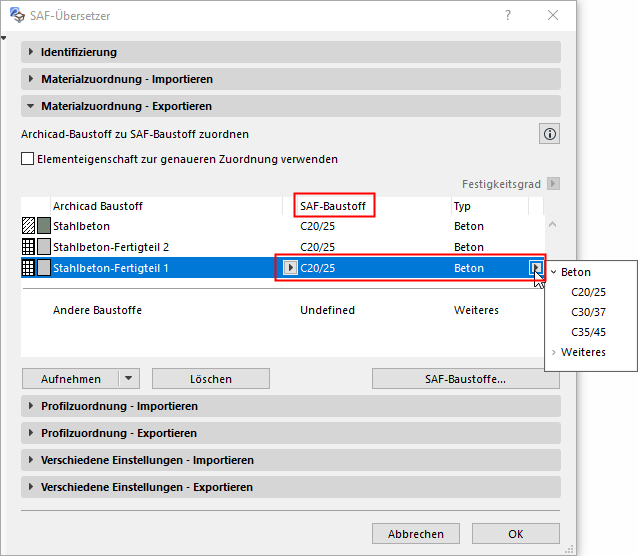
Task: Open the Aufnehmen dropdown arrow
Action: (x=129, y=379)
